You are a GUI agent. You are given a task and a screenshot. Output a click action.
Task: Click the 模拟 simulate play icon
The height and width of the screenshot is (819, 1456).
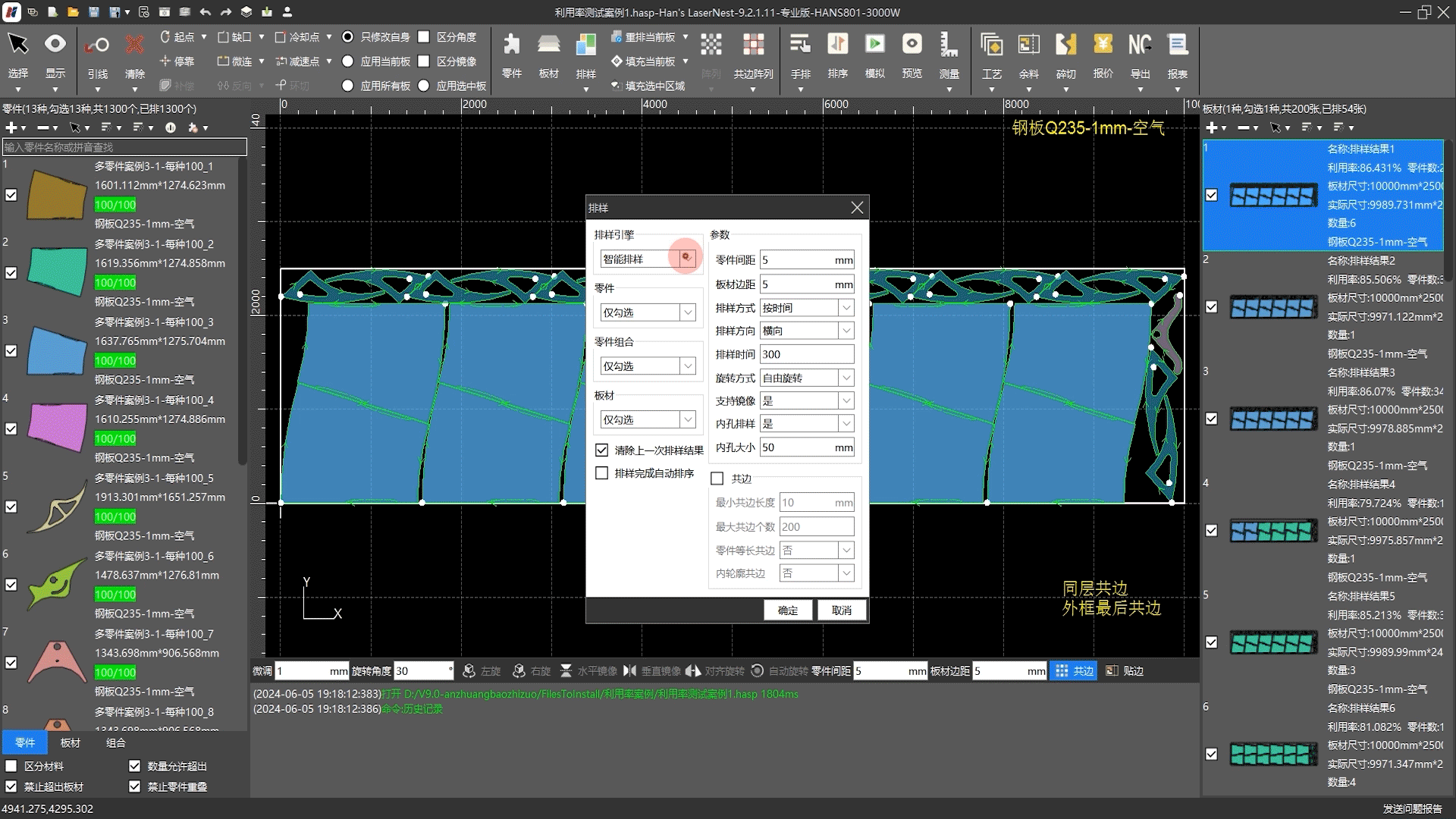pos(874,45)
